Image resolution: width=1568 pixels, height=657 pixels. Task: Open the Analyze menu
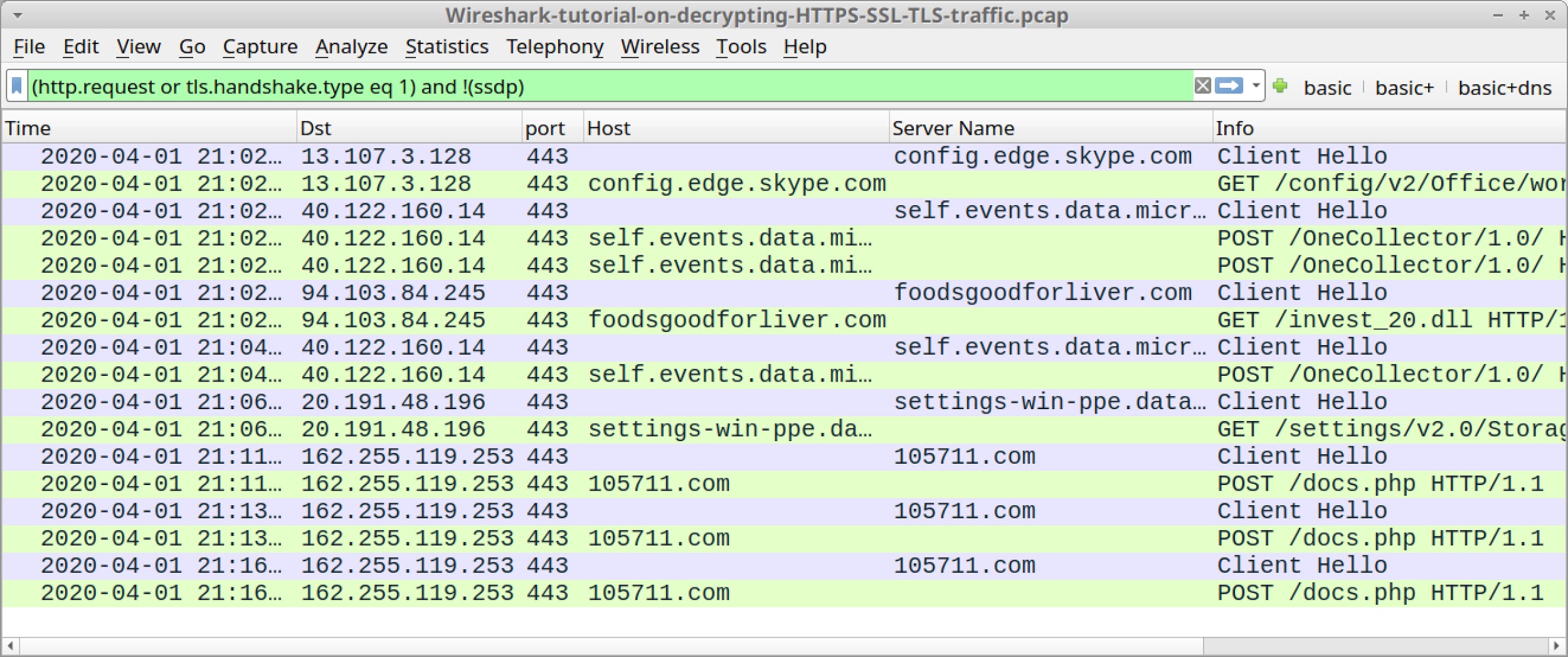point(352,46)
